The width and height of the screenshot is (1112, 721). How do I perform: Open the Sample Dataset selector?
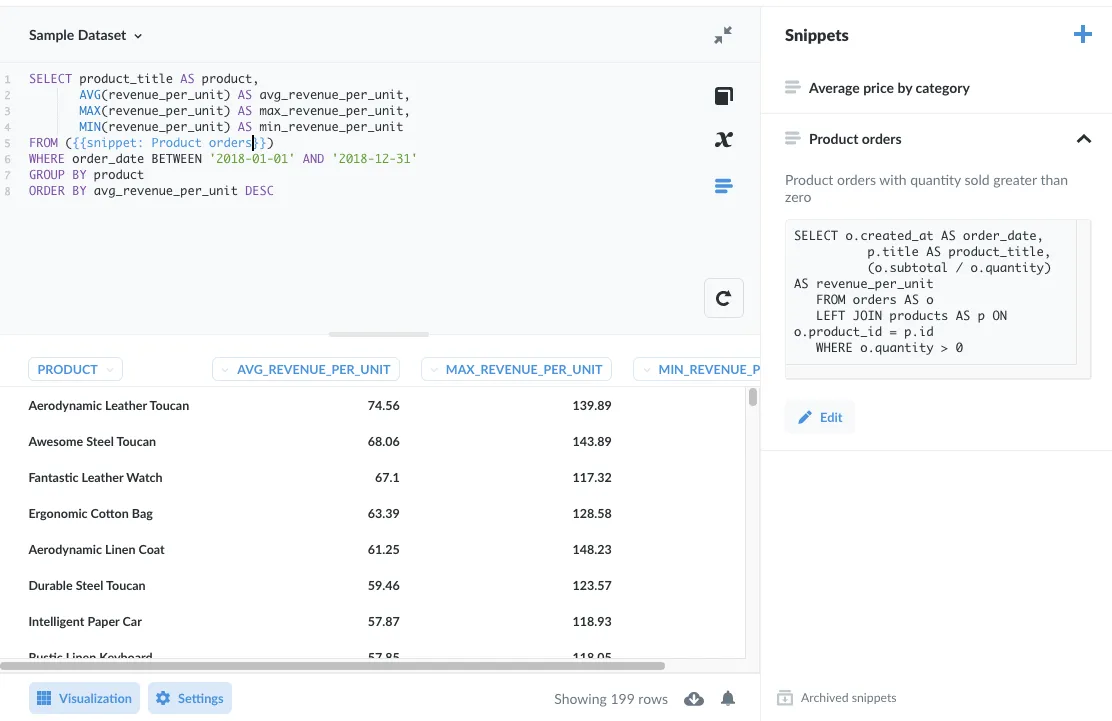point(85,34)
